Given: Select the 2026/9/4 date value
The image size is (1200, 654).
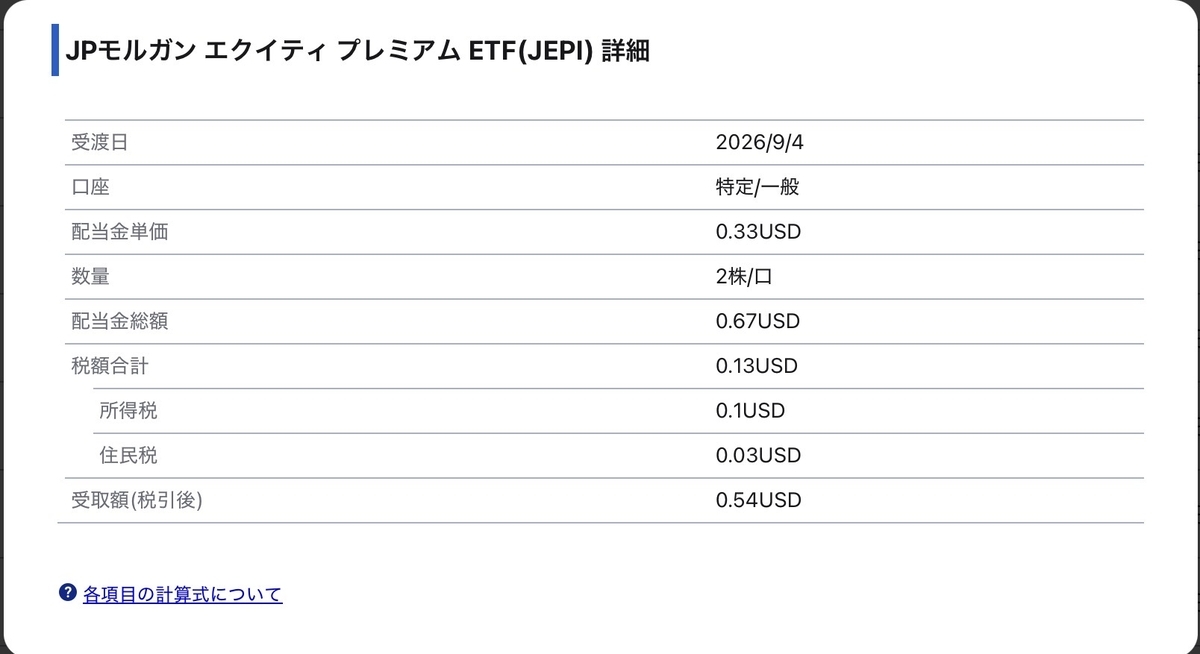Looking at the screenshot, I should 760,142.
